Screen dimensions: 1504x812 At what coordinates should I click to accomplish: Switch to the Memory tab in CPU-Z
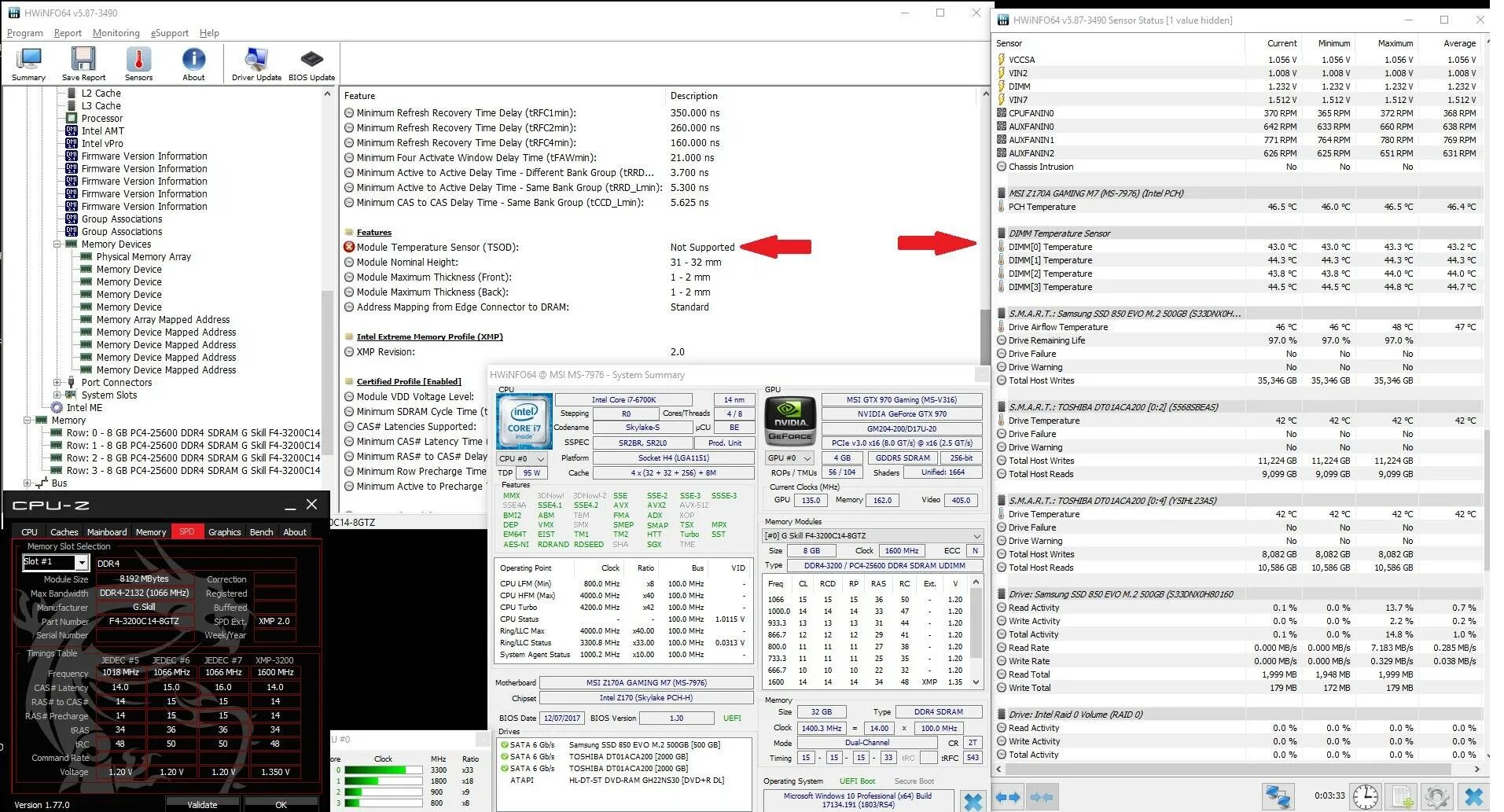[151, 532]
